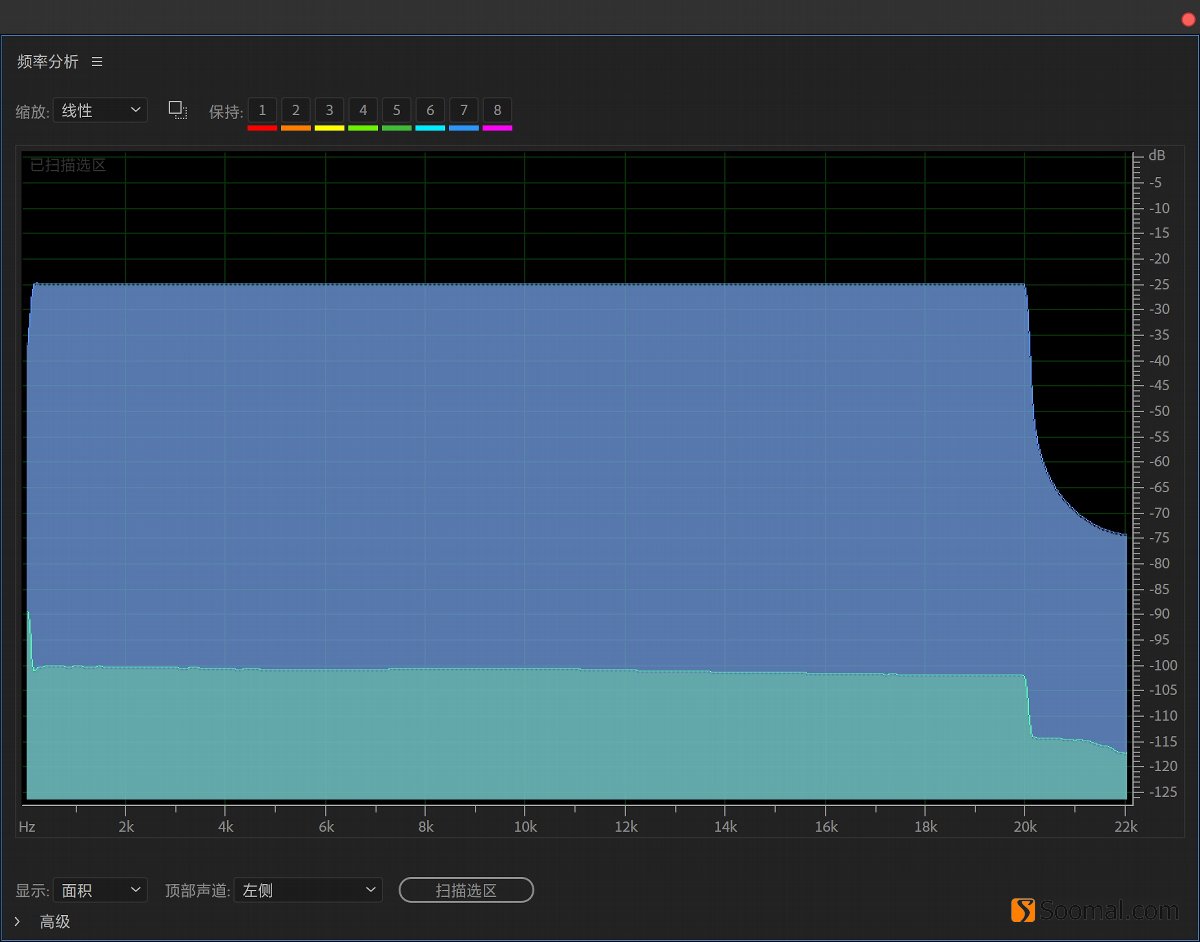Select hold snapshot slot 2
The image size is (1200, 942).
point(296,110)
